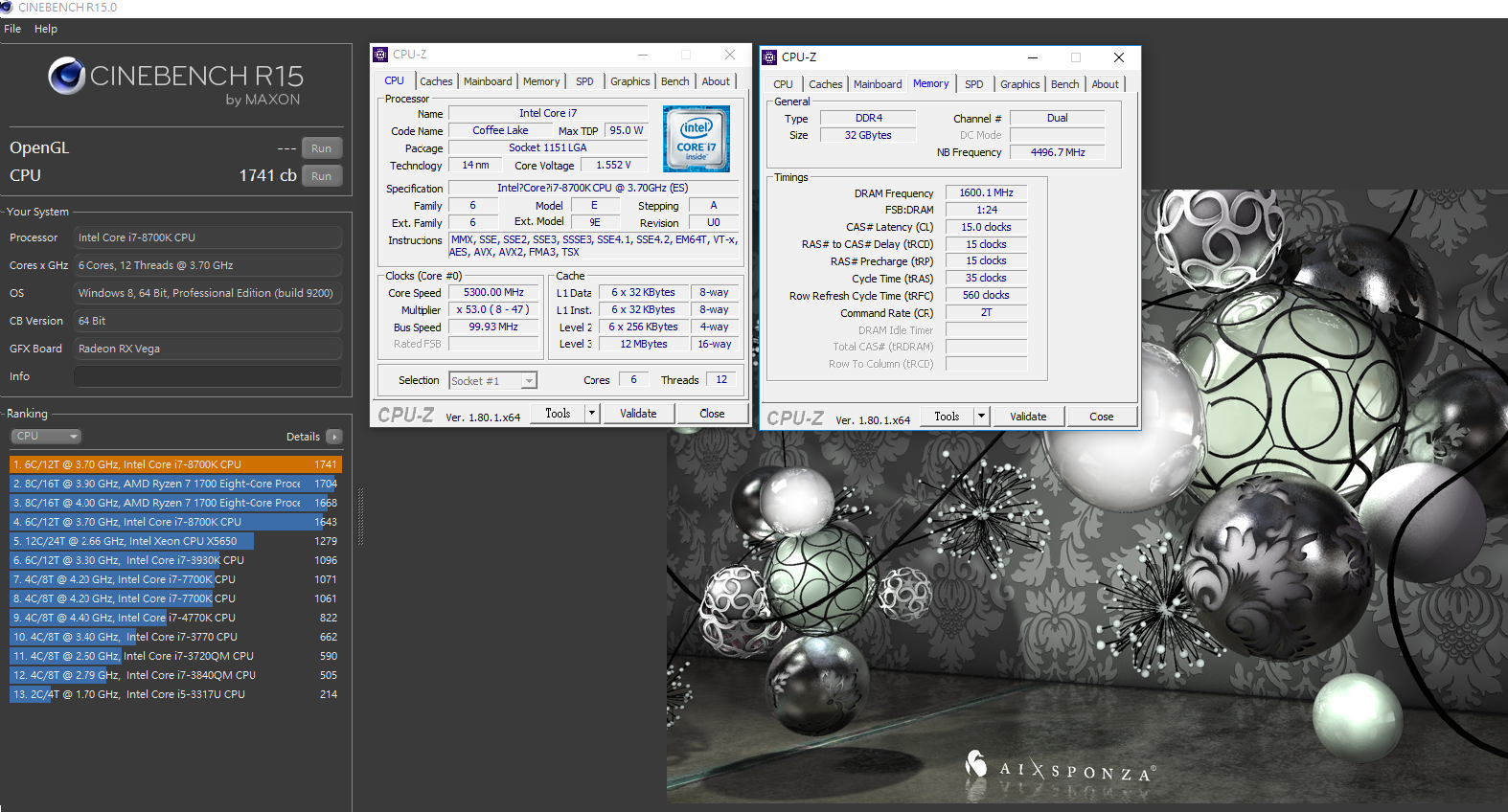Click the Cinebench R15 sphere logo
Screen dimensions: 1508x812
pos(67,76)
